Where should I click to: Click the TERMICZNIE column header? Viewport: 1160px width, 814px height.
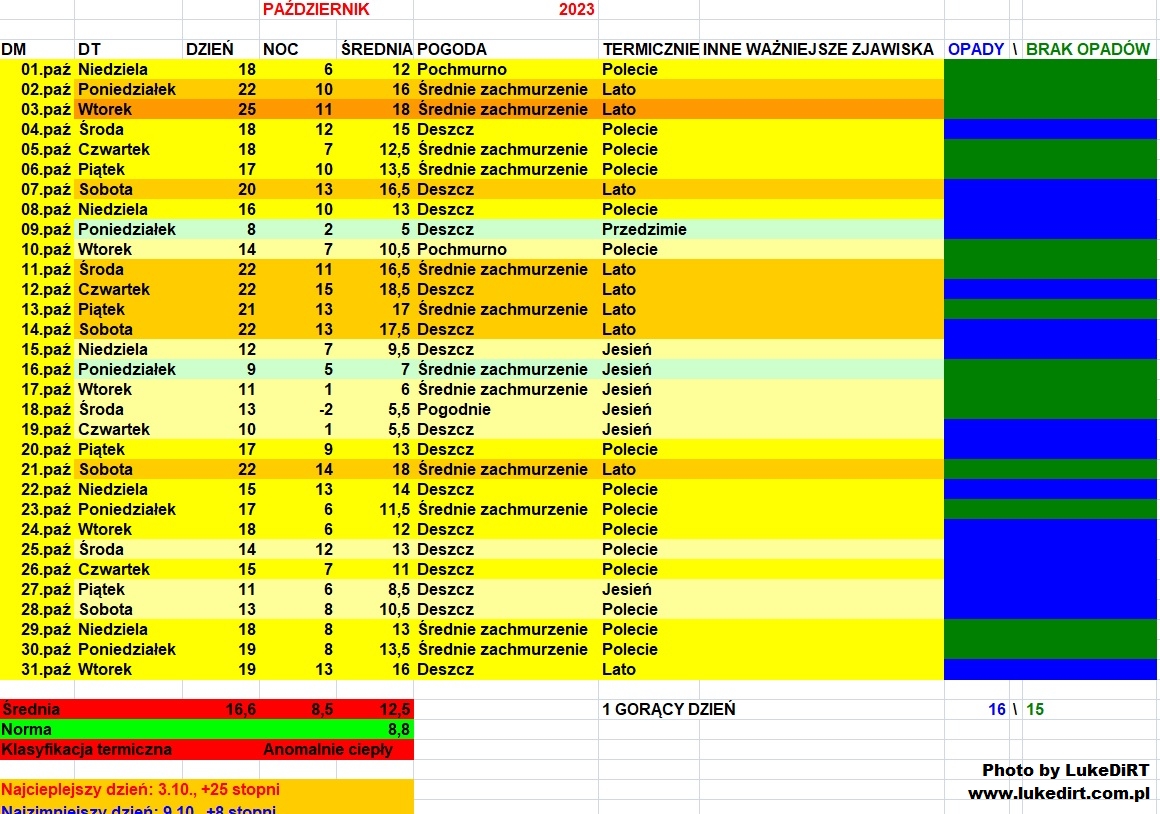pyautogui.click(x=649, y=49)
